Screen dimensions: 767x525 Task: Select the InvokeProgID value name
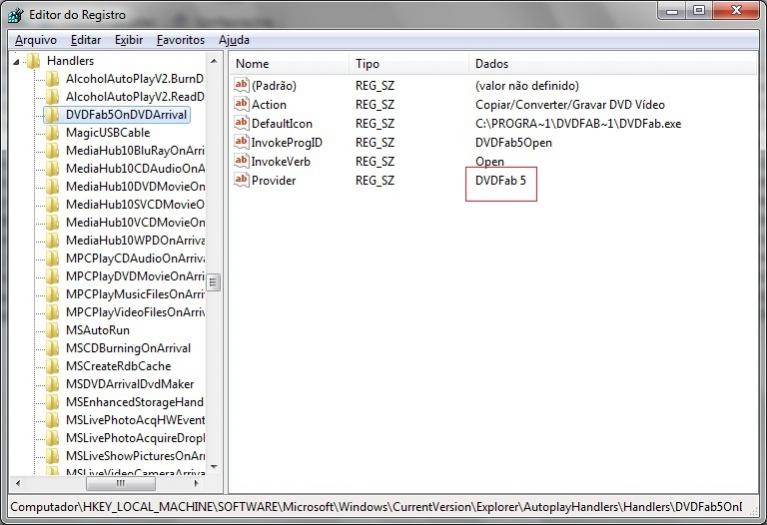tap(287, 143)
